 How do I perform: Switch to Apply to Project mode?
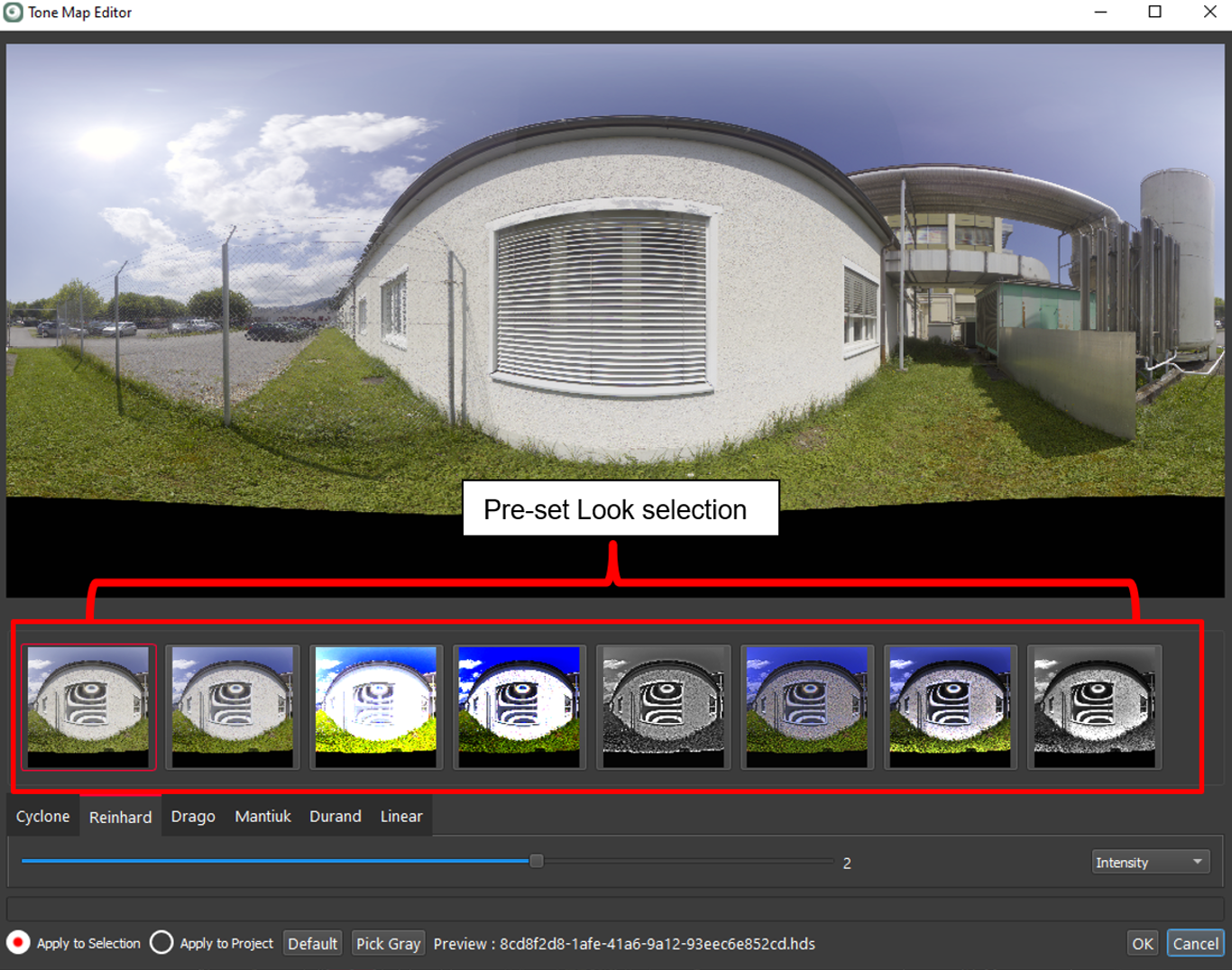click(x=161, y=943)
